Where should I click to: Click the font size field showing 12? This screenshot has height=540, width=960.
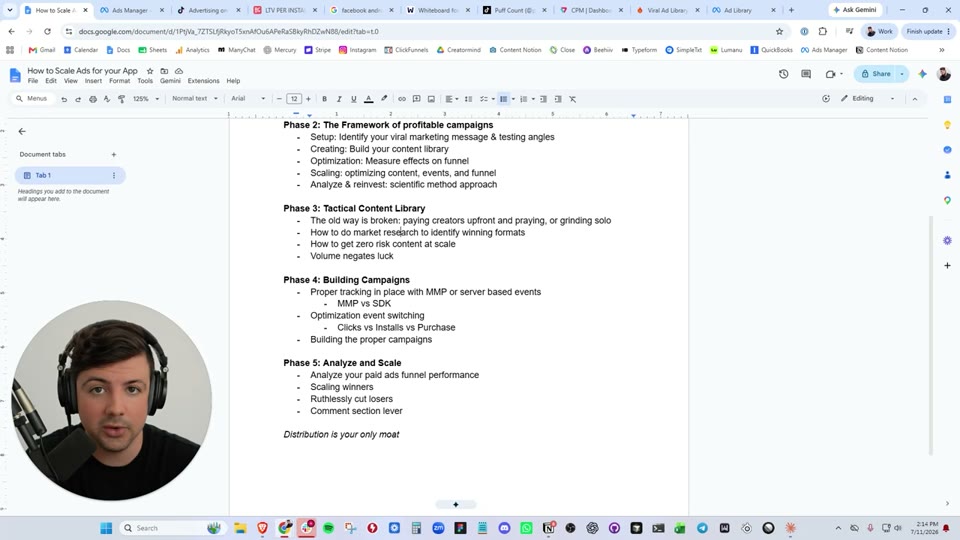[294, 99]
